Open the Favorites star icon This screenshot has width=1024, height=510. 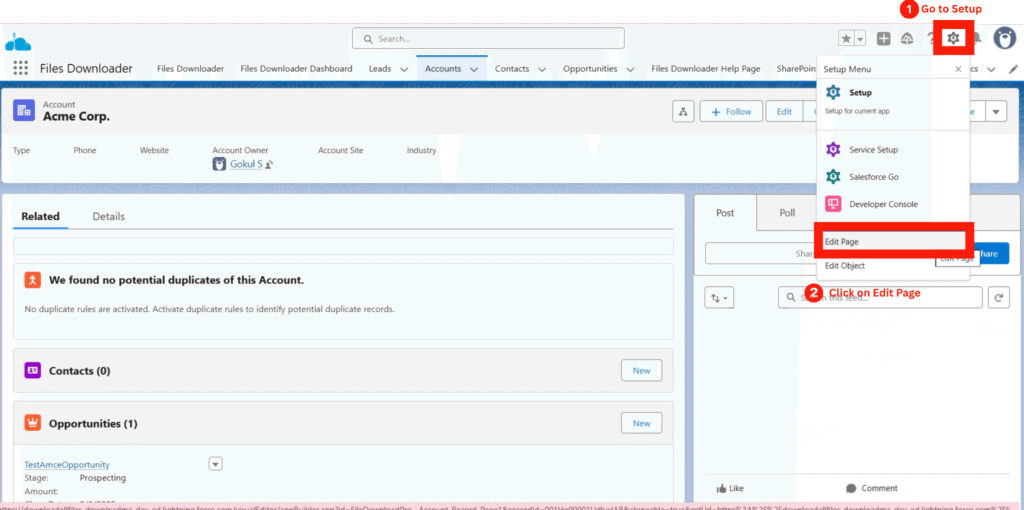(846, 39)
